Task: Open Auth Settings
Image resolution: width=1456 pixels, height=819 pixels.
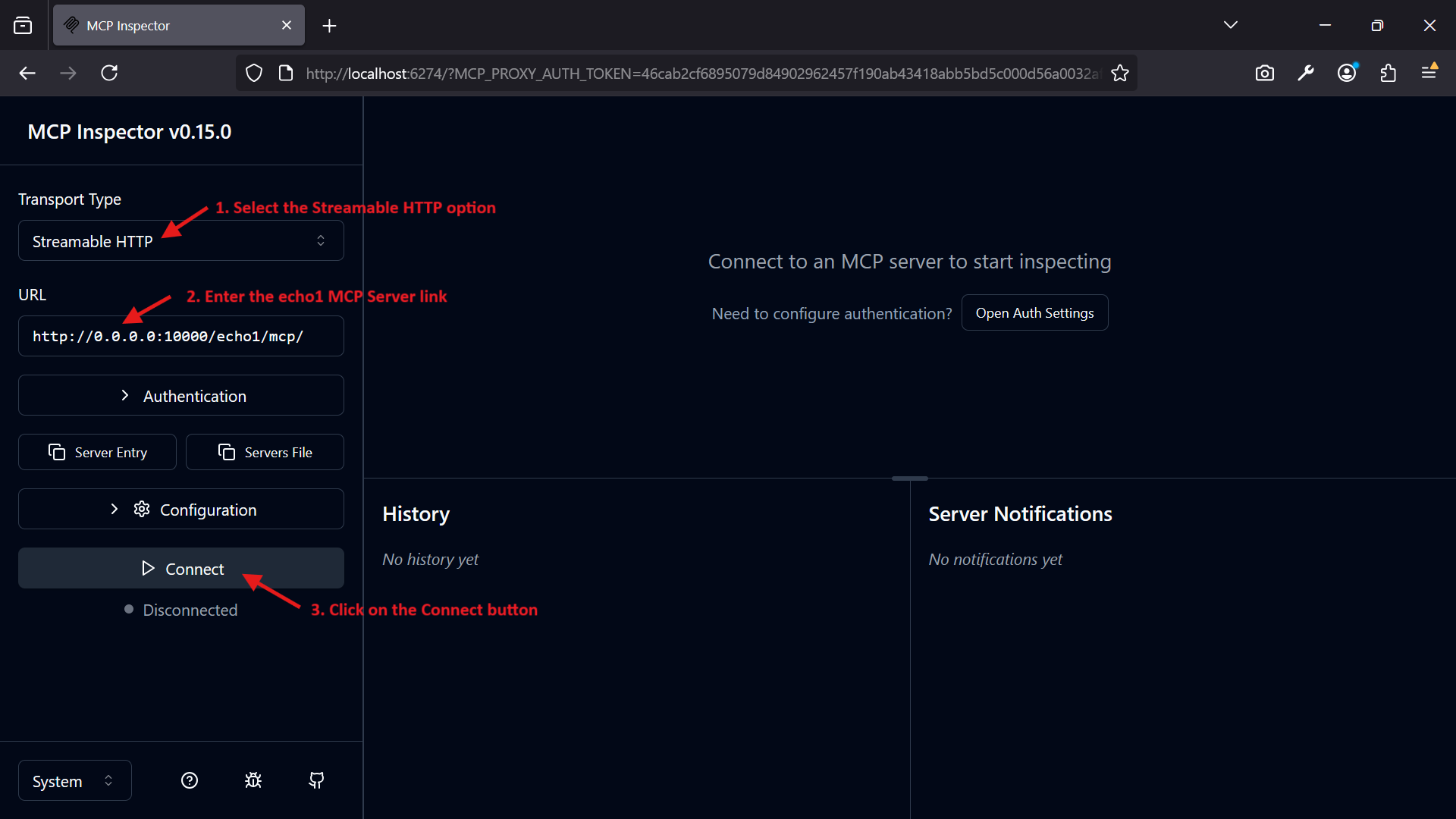Action: click(1034, 313)
